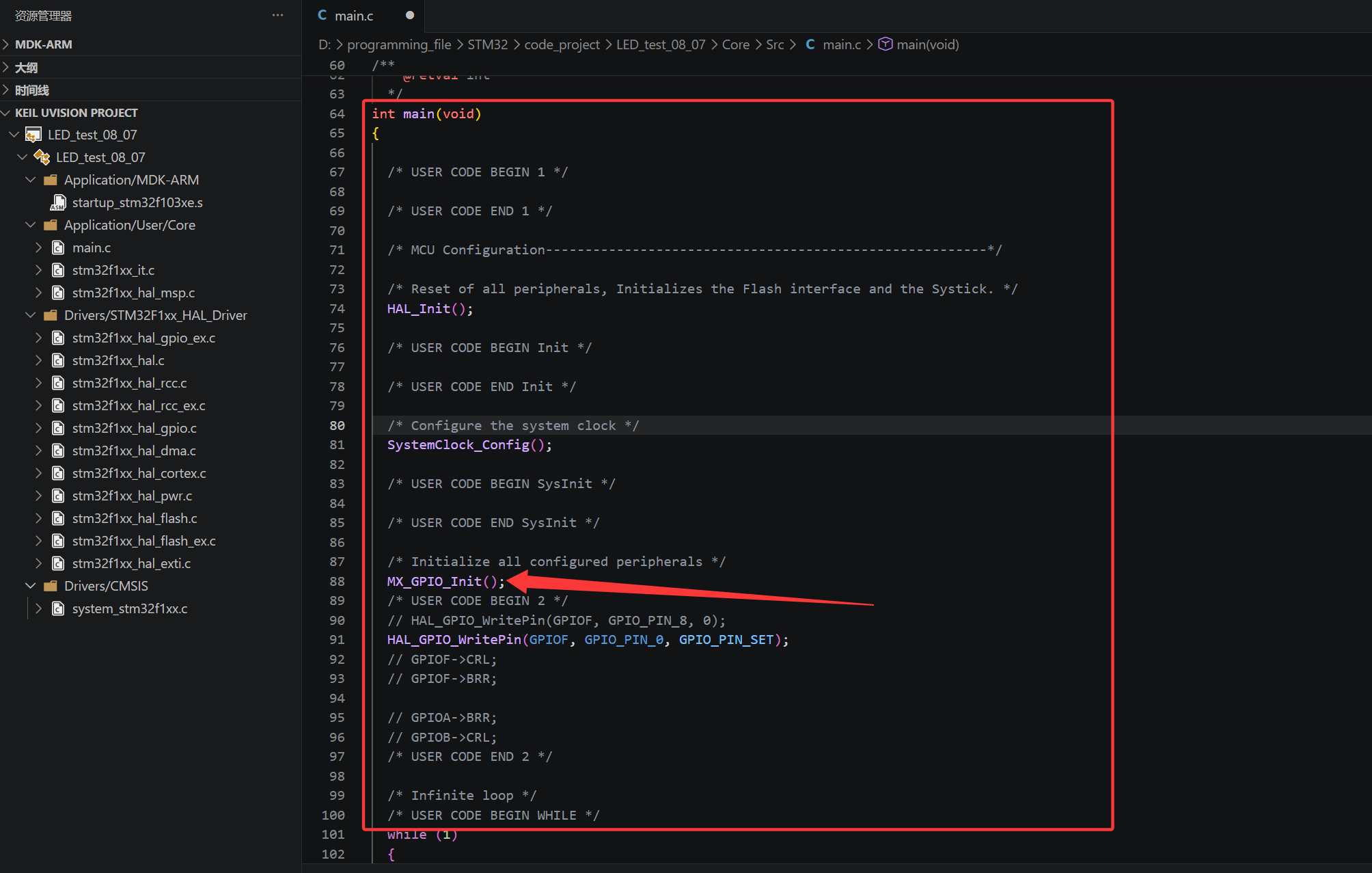Click the D: drive breadcrumb

point(325,44)
